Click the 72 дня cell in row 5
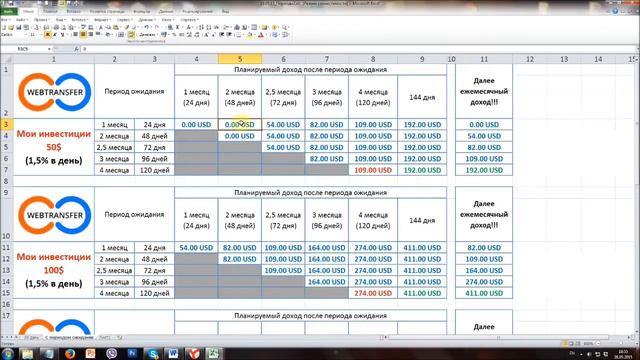Viewport: 640px width, 360px height. coord(154,147)
